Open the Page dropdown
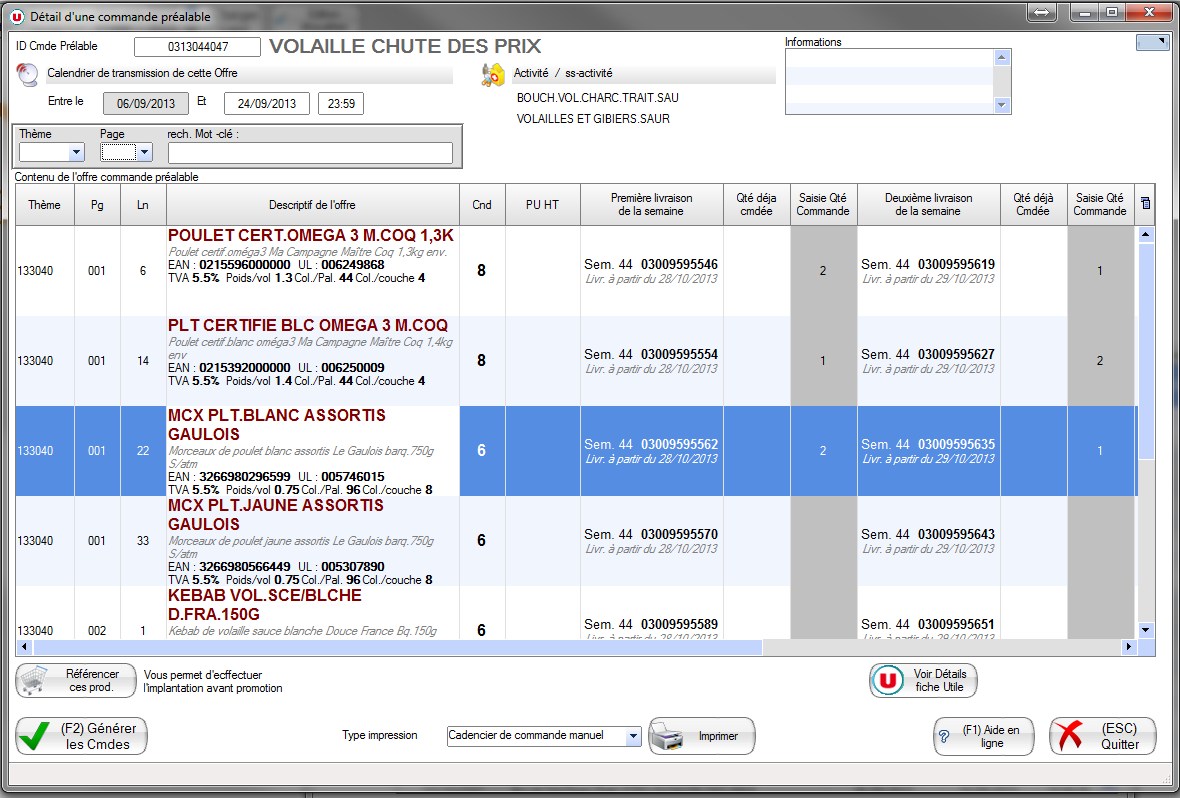Image resolution: width=1180 pixels, height=798 pixels. pos(144,153)
